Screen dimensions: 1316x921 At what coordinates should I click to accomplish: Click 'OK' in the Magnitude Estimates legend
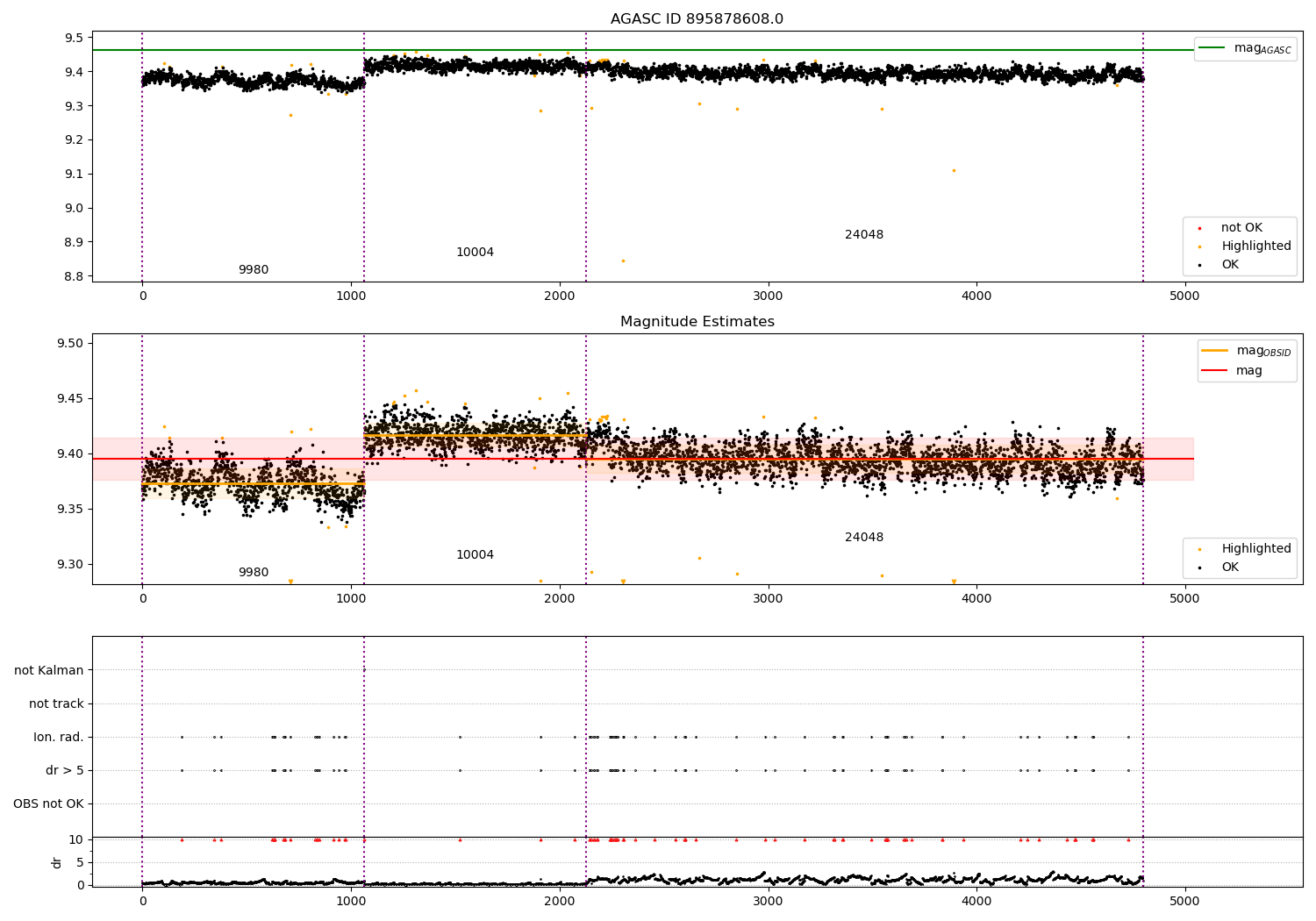pyautogui.click(x=1230, y=568)
